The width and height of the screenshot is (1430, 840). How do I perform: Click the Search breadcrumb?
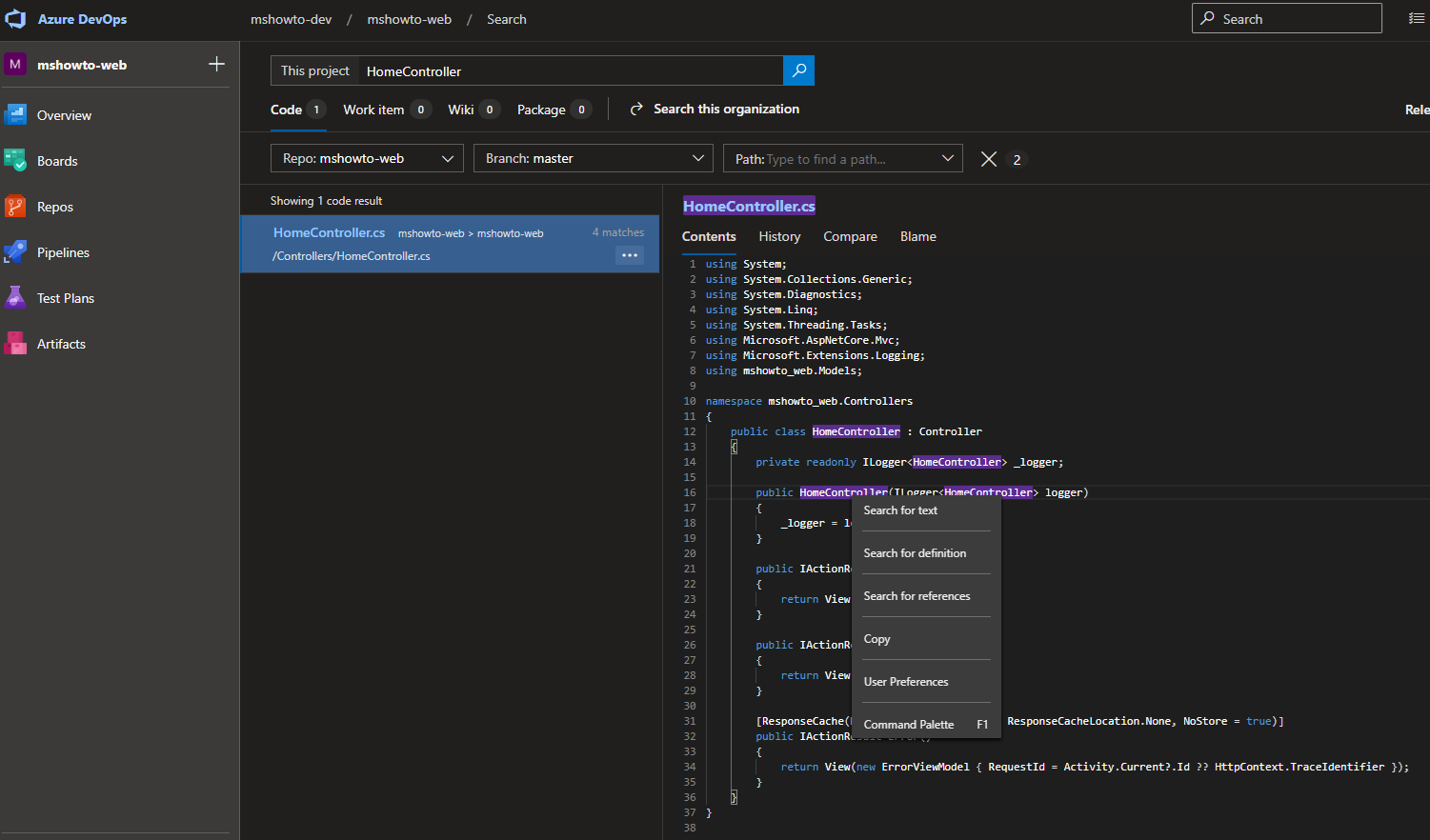[507, 19]
